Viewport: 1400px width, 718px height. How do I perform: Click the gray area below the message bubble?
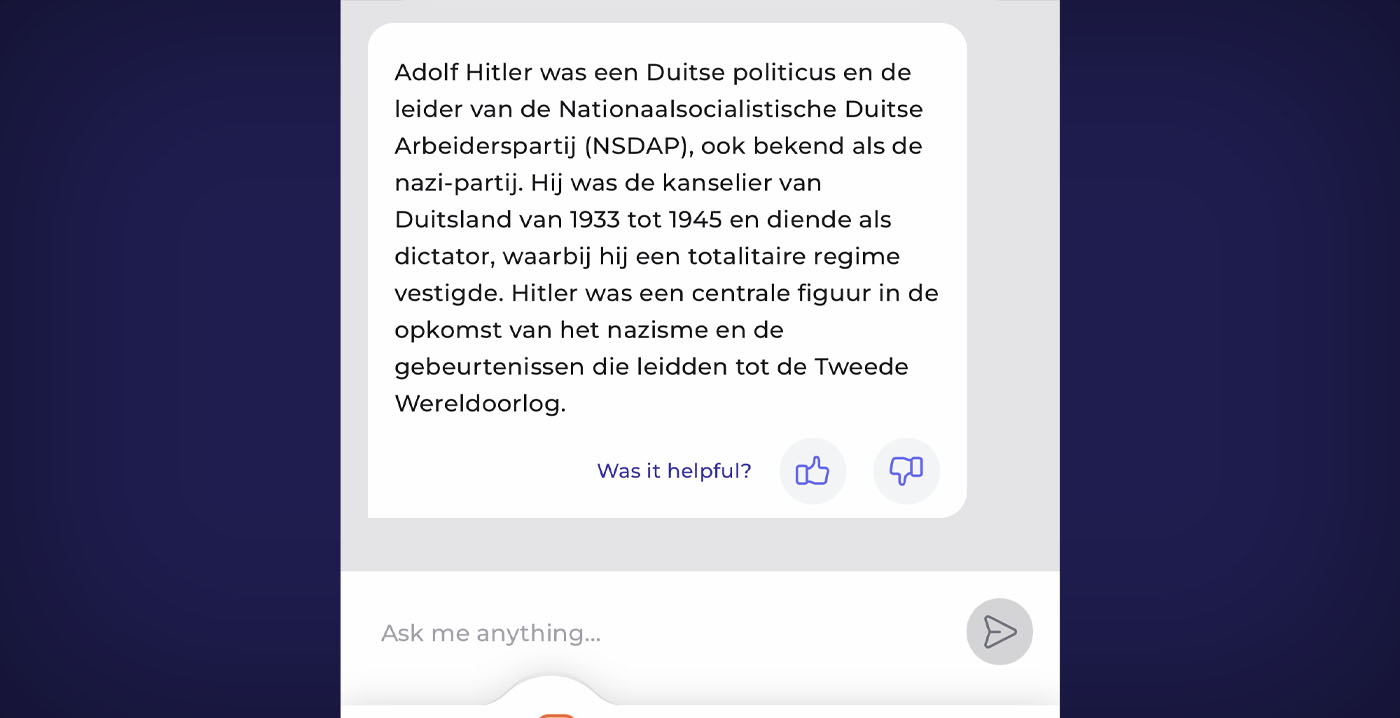coord(700,545)
